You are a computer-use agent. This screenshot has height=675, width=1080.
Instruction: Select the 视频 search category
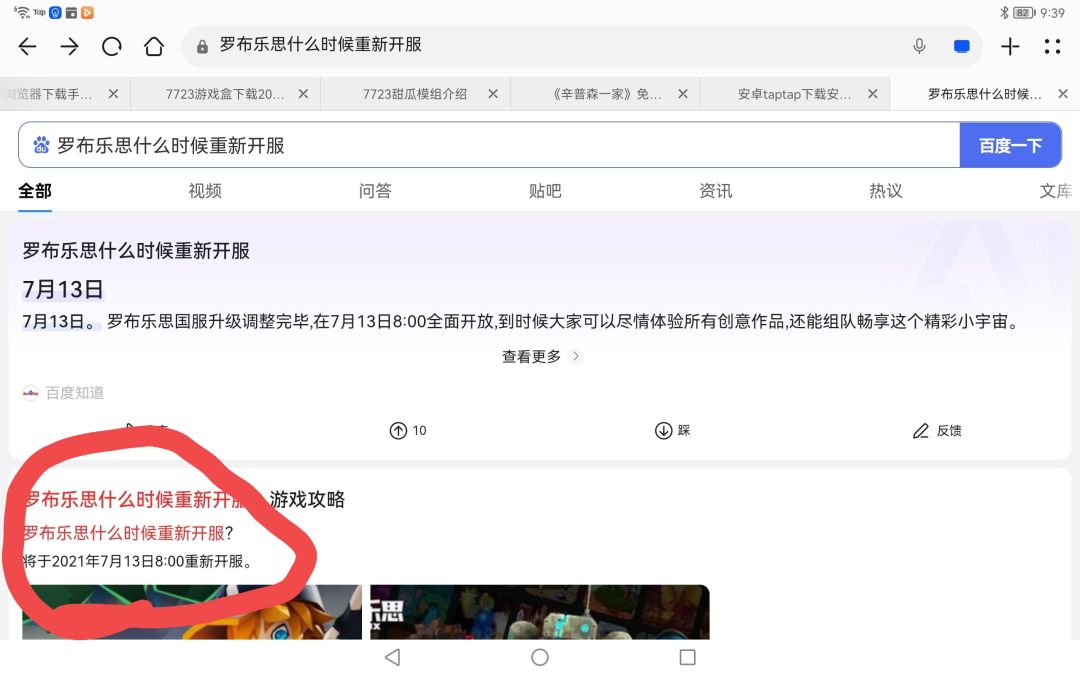pos(205,191)
